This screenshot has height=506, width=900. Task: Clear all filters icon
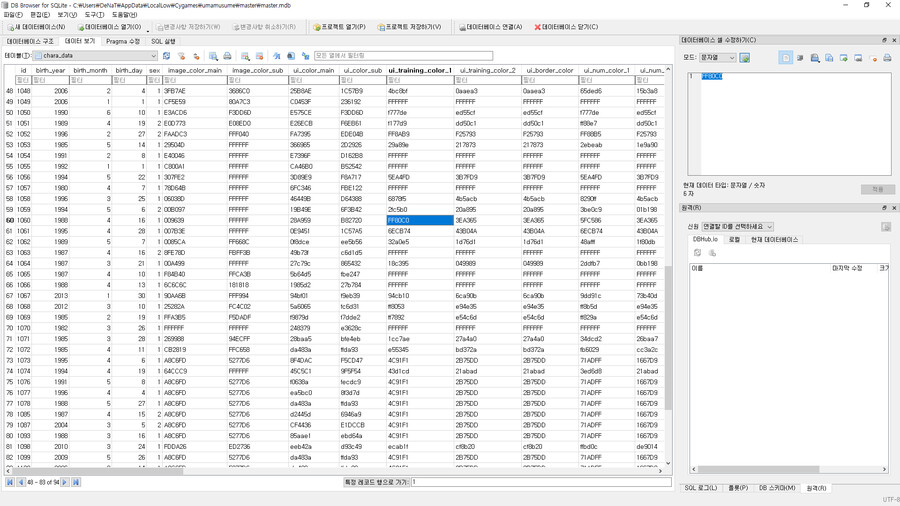(181, 56)
